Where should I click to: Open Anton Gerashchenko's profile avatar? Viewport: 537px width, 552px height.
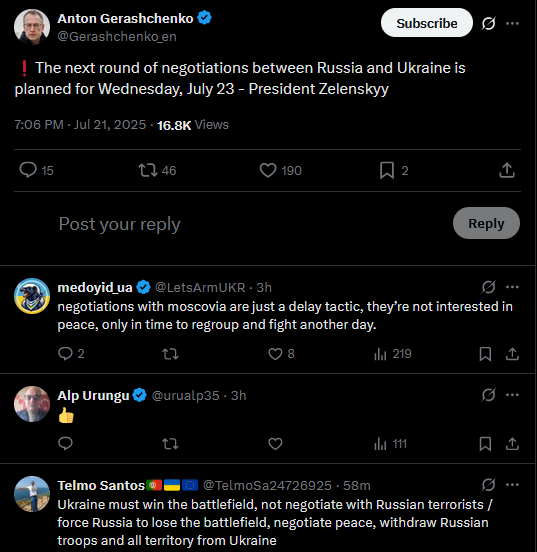[x=32, y=27]
